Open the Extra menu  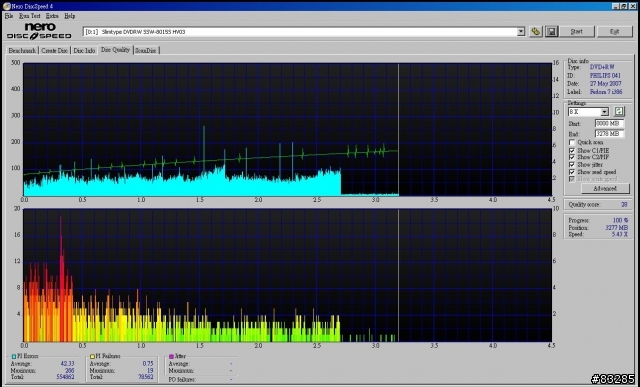point(52,16)
